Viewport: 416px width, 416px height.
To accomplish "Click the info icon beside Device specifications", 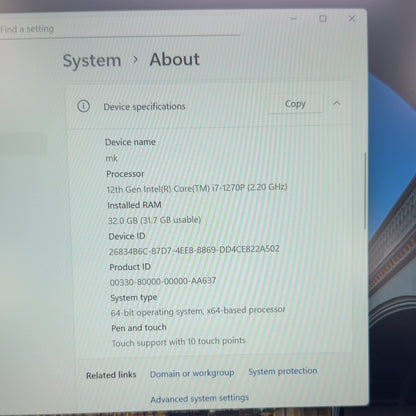I will (x=83, y=106).
